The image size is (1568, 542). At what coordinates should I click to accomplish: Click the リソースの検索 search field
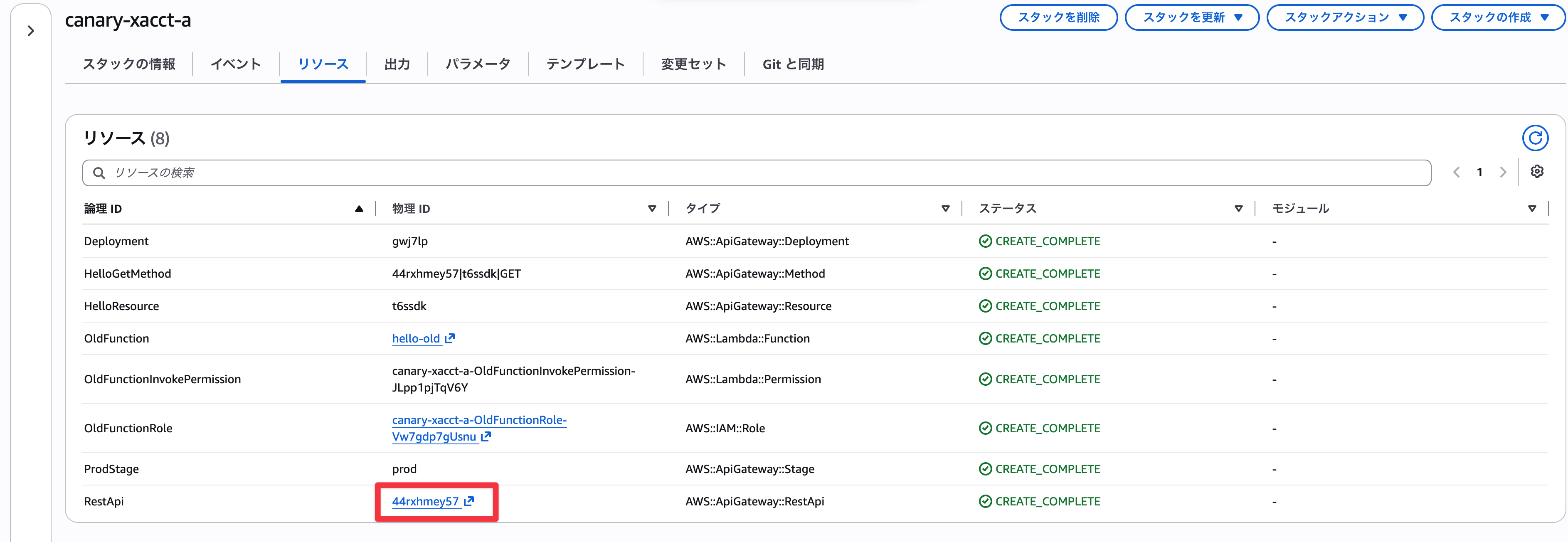[x=757, y=173]
